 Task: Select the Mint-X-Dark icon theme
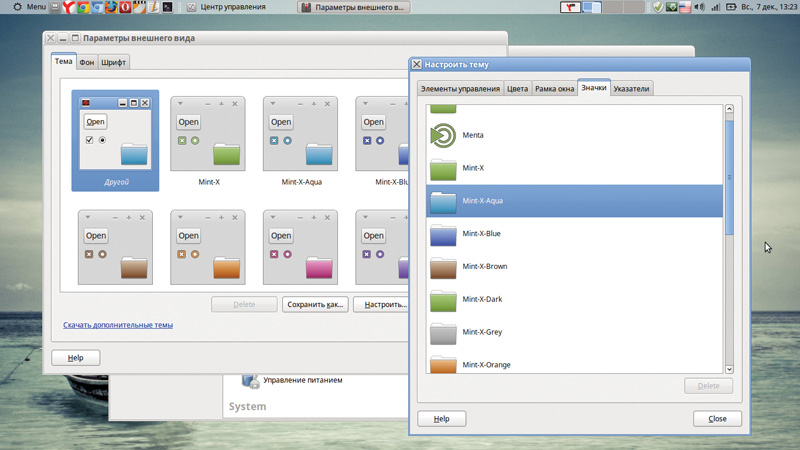click(482, 299)
